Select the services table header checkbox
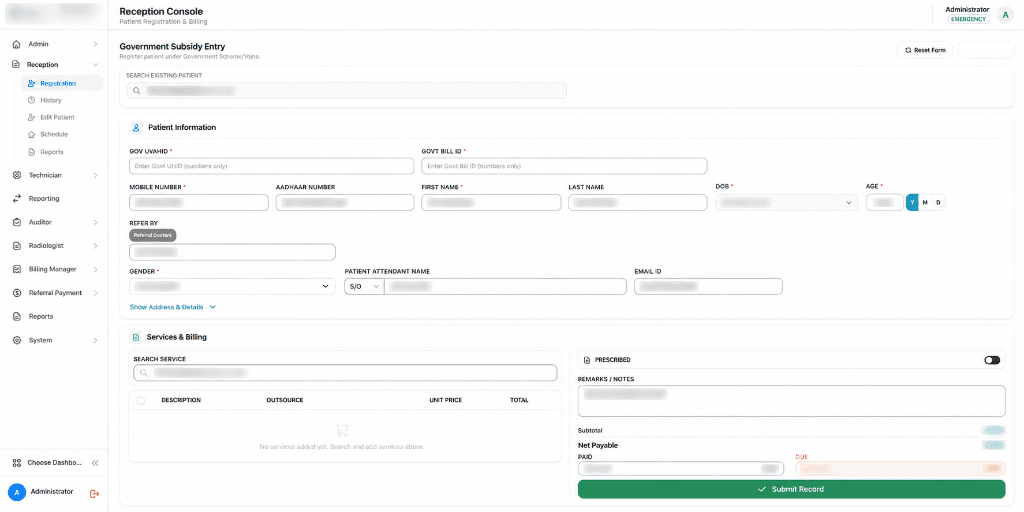The width and height of the screenshot is (1024, 512). (x=140, y=400)
